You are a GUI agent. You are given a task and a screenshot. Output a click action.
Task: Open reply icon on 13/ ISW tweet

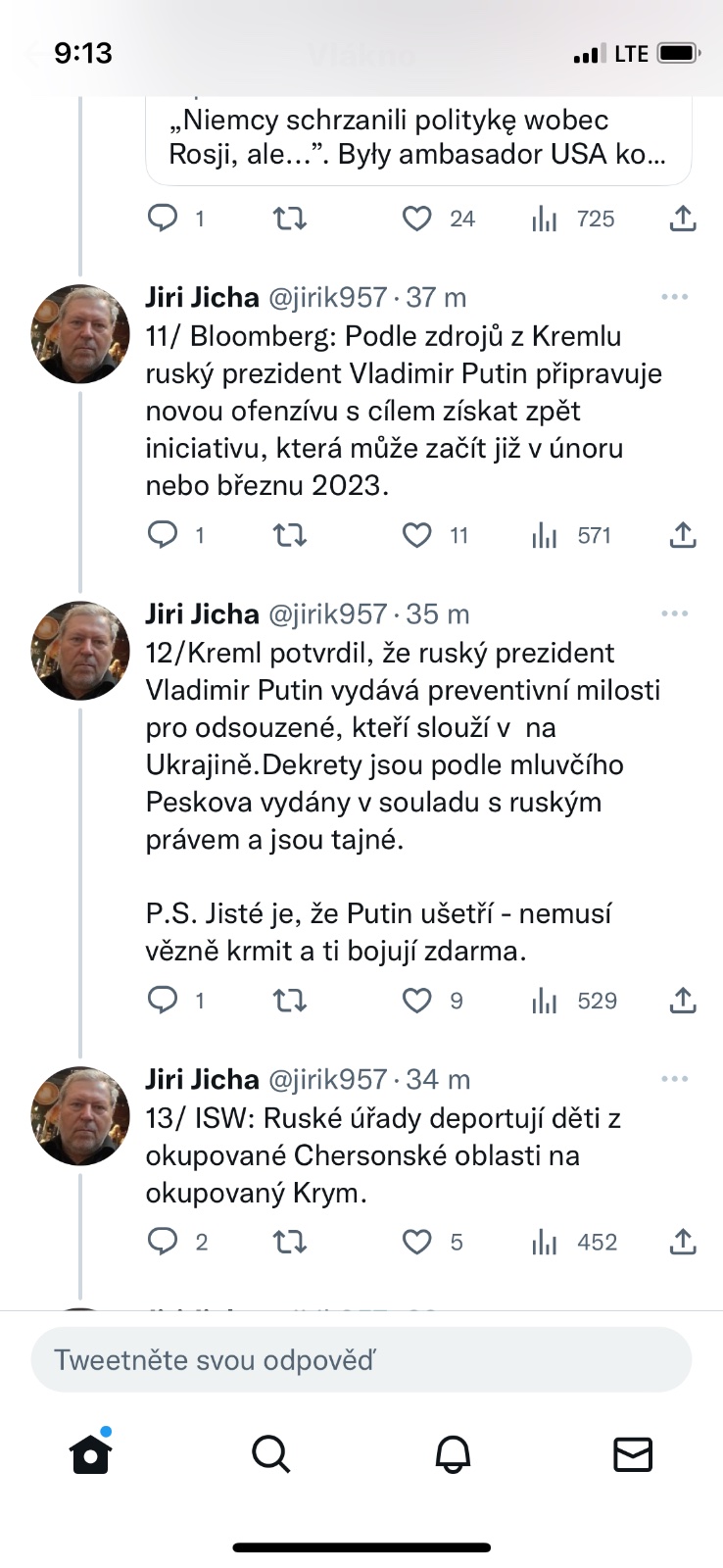(x=163, y=1243)
